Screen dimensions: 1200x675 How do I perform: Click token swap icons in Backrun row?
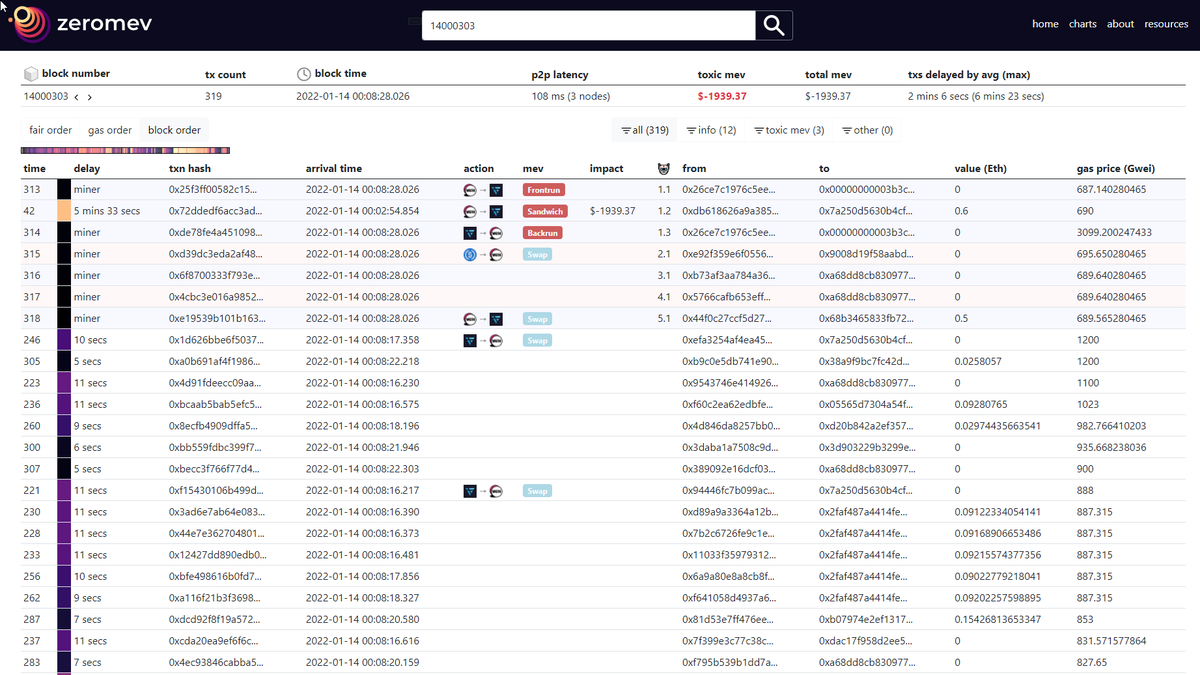point(482,233)
